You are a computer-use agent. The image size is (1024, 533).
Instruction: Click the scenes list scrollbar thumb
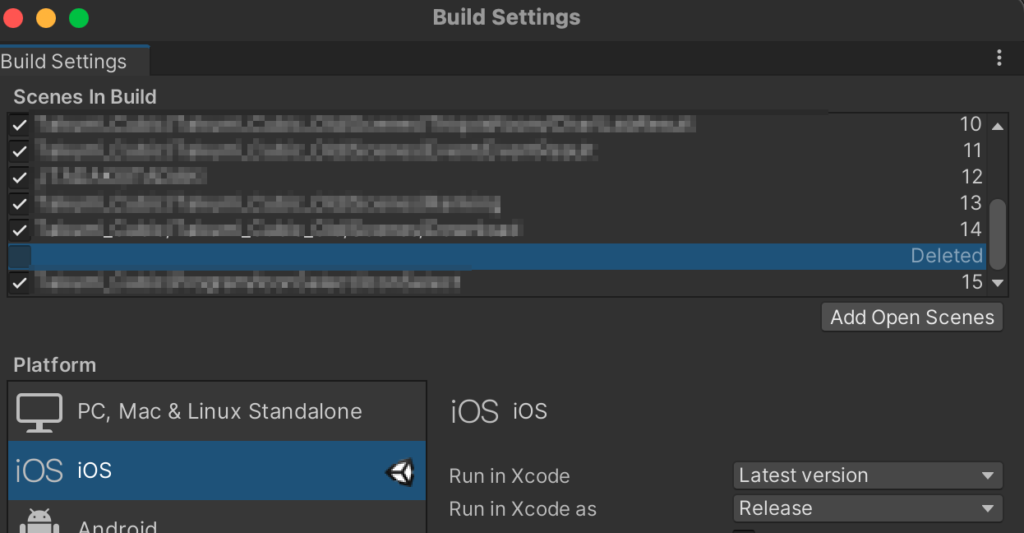pos(997,234)
